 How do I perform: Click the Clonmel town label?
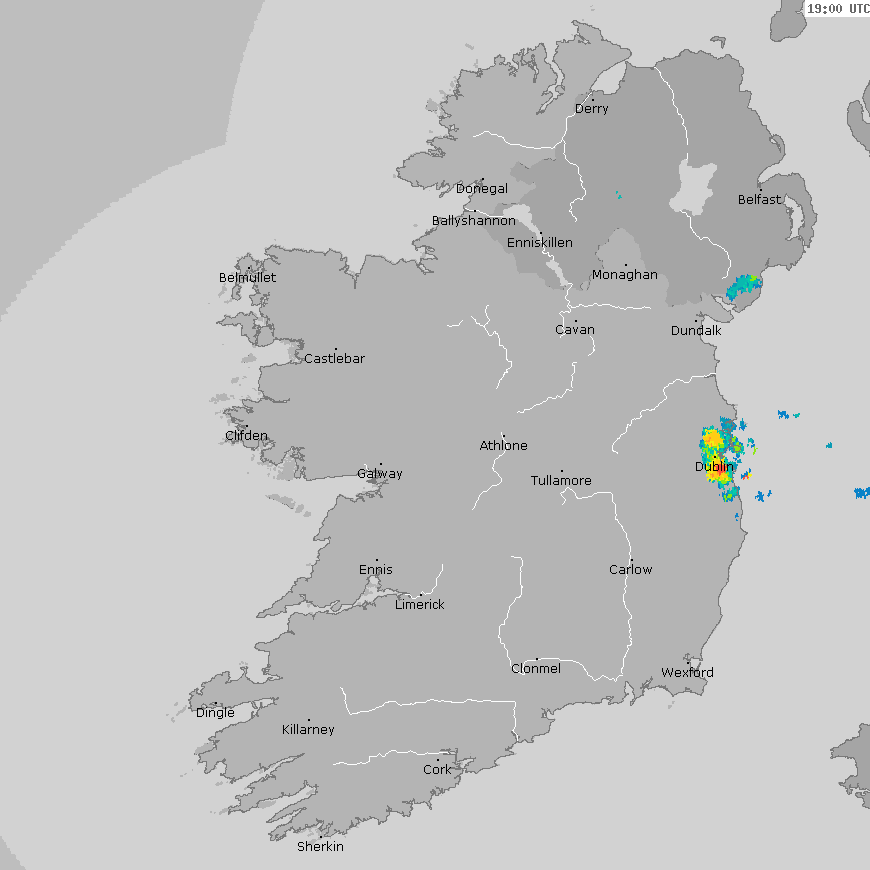pyautogui.click(x=536, y=669)
